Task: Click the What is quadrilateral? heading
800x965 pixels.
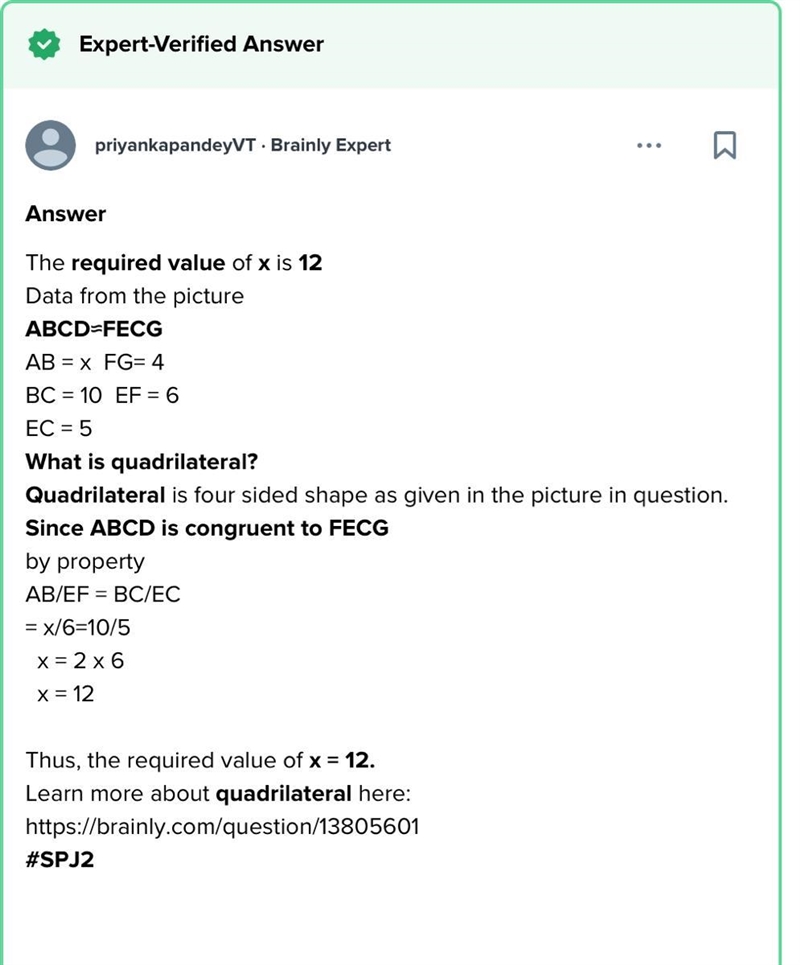Action: click(x=142, y=462)
